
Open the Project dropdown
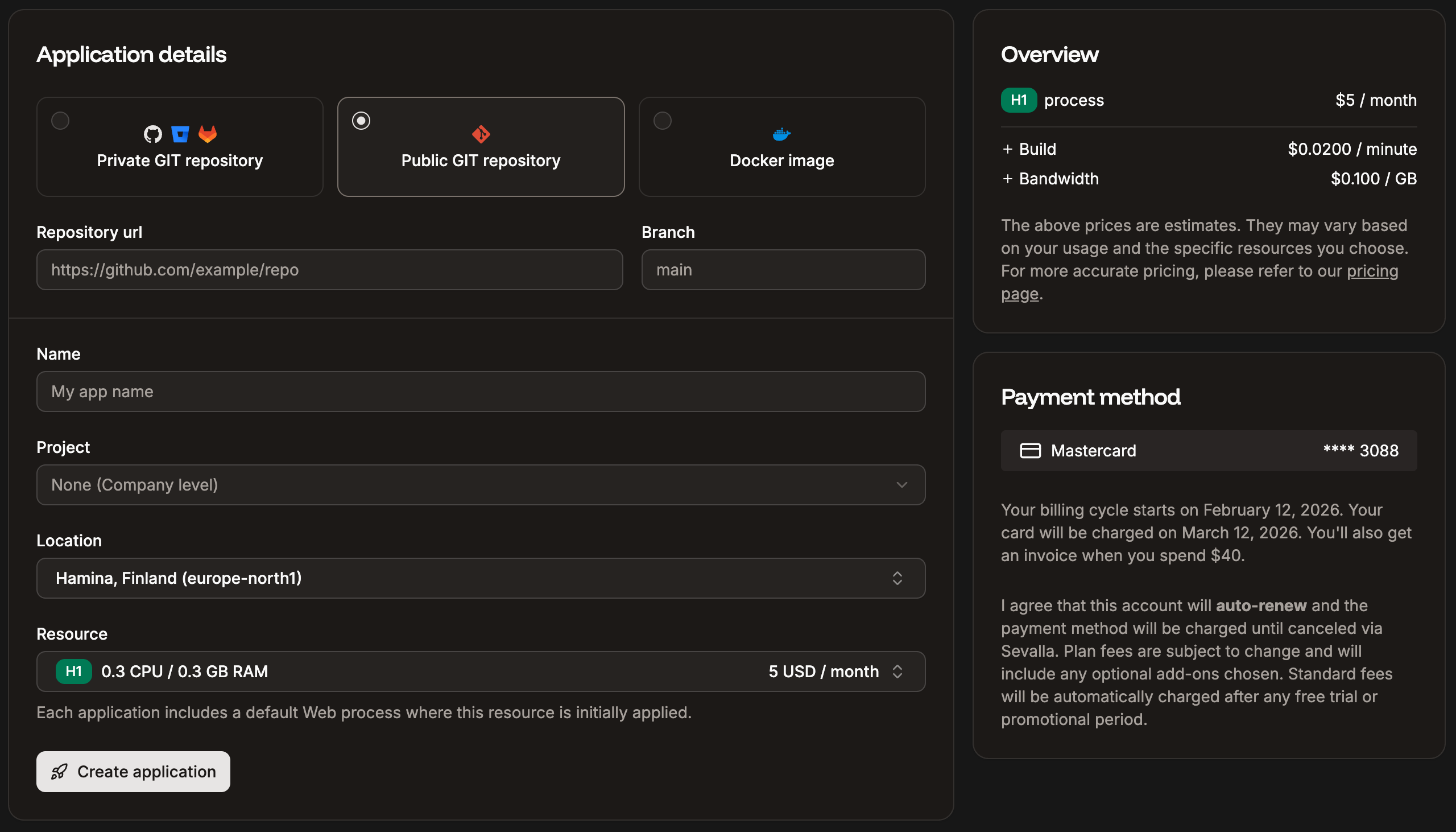pyautogui.click(x=480, y=484)
